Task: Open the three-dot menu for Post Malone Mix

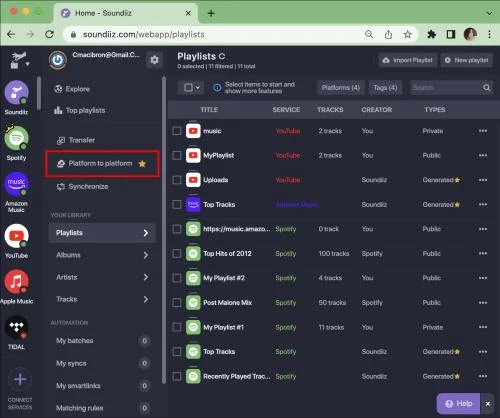Action: pos(483,303)
